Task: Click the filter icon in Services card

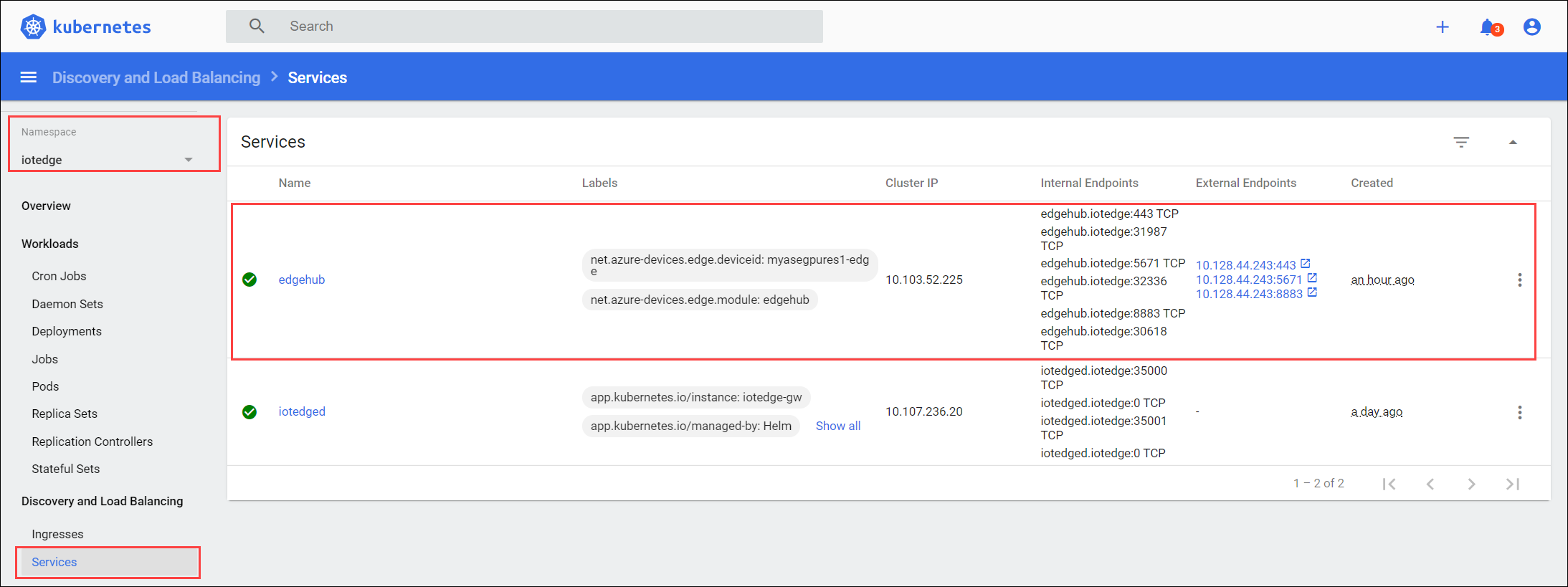Action: coord(1462,142)
